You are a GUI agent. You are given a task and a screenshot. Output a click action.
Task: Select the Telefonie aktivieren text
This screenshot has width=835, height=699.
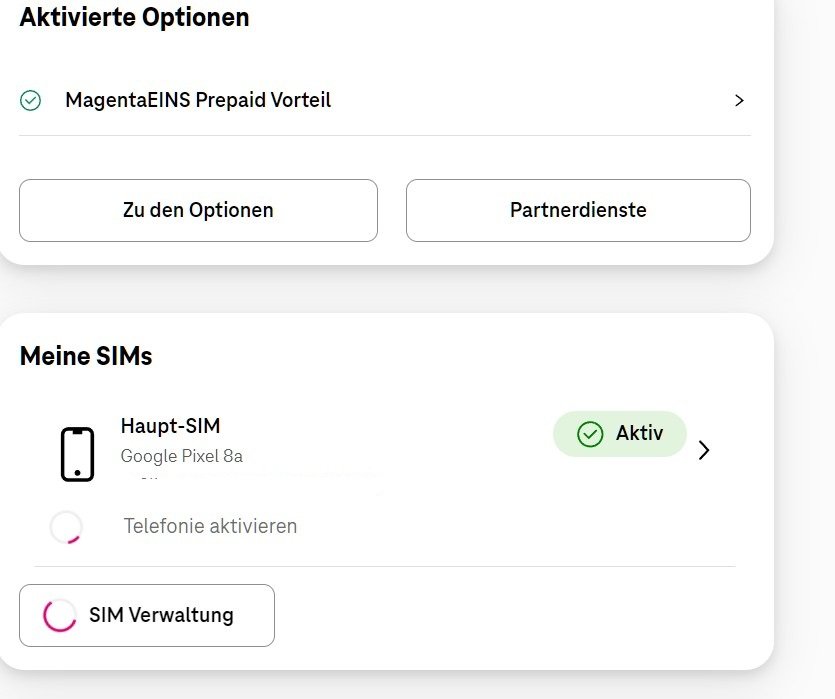click(210, 526)
